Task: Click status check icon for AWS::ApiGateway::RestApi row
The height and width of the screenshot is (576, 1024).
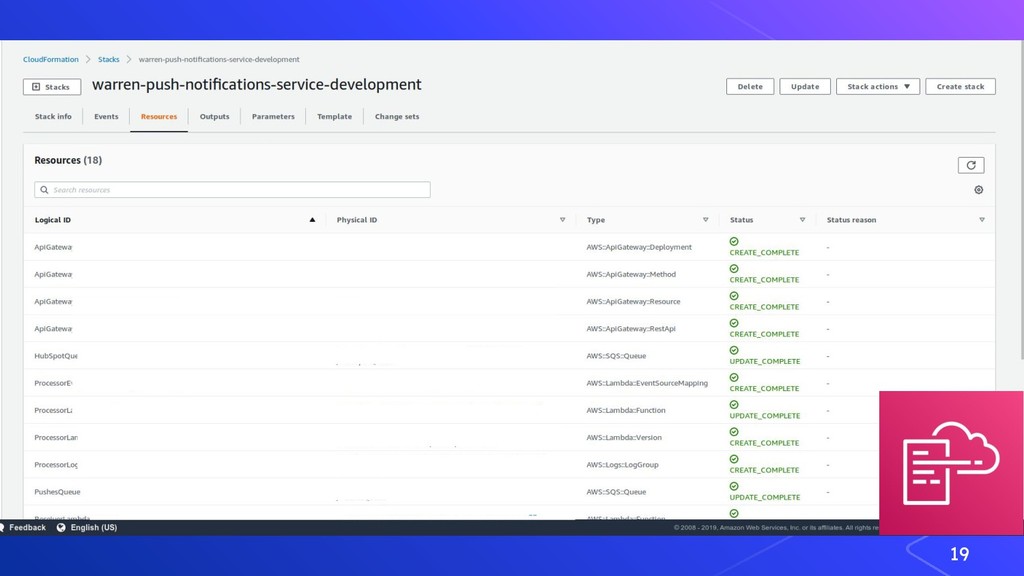Action: 734,323
